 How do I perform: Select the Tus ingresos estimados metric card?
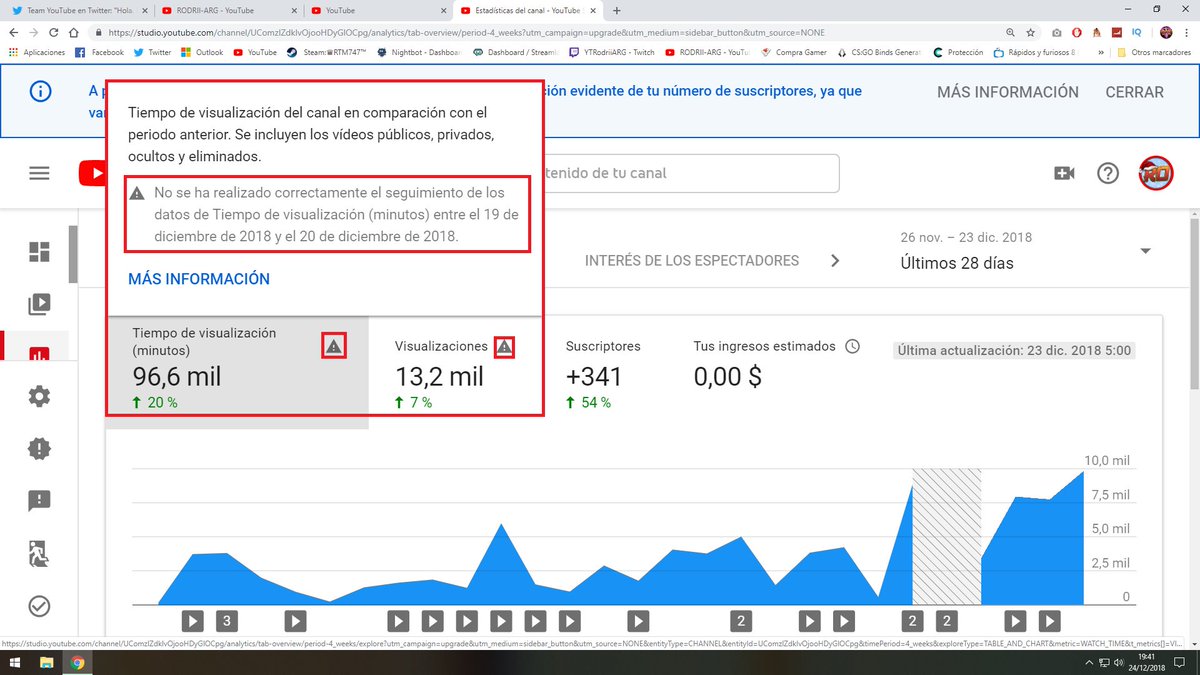pyautogui.click(x=777, y=373)
